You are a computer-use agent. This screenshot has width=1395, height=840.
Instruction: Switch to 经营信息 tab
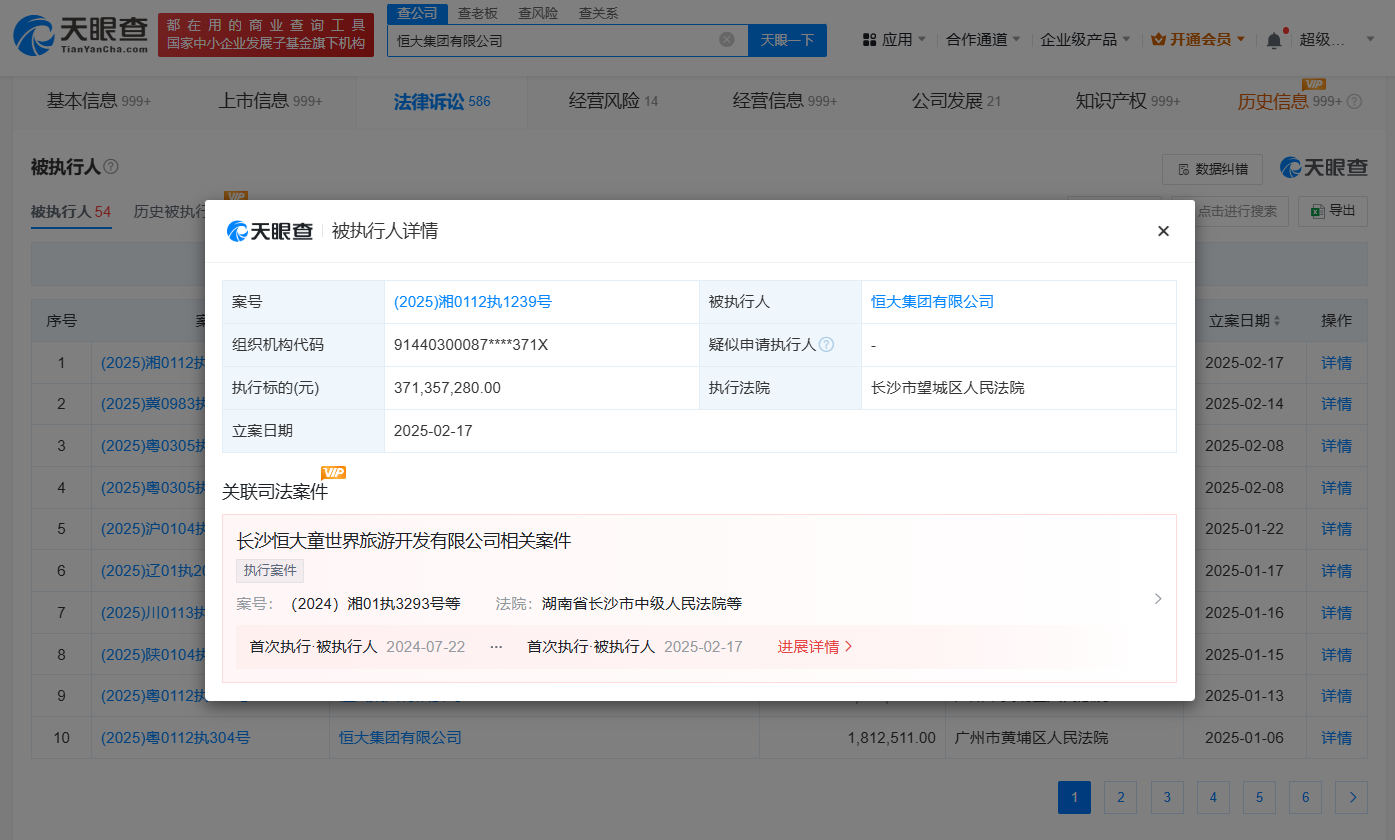(785, 101)
